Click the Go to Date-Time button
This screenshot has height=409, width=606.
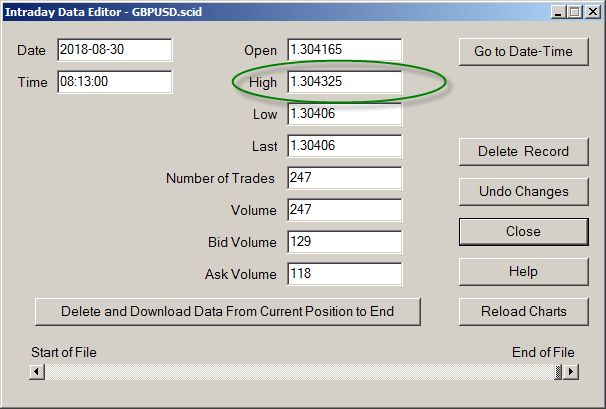coord(524,51)
